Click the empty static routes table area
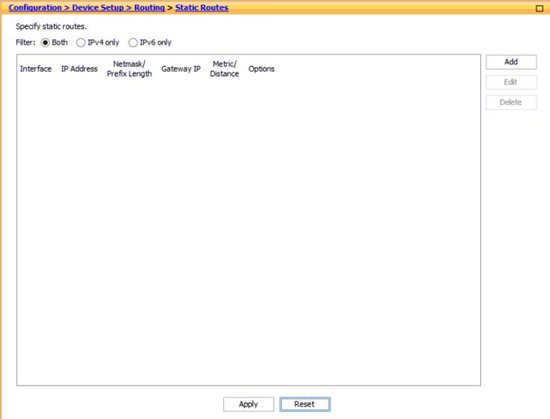This screenshot has width=550, height=419. [x=248, y=231]
